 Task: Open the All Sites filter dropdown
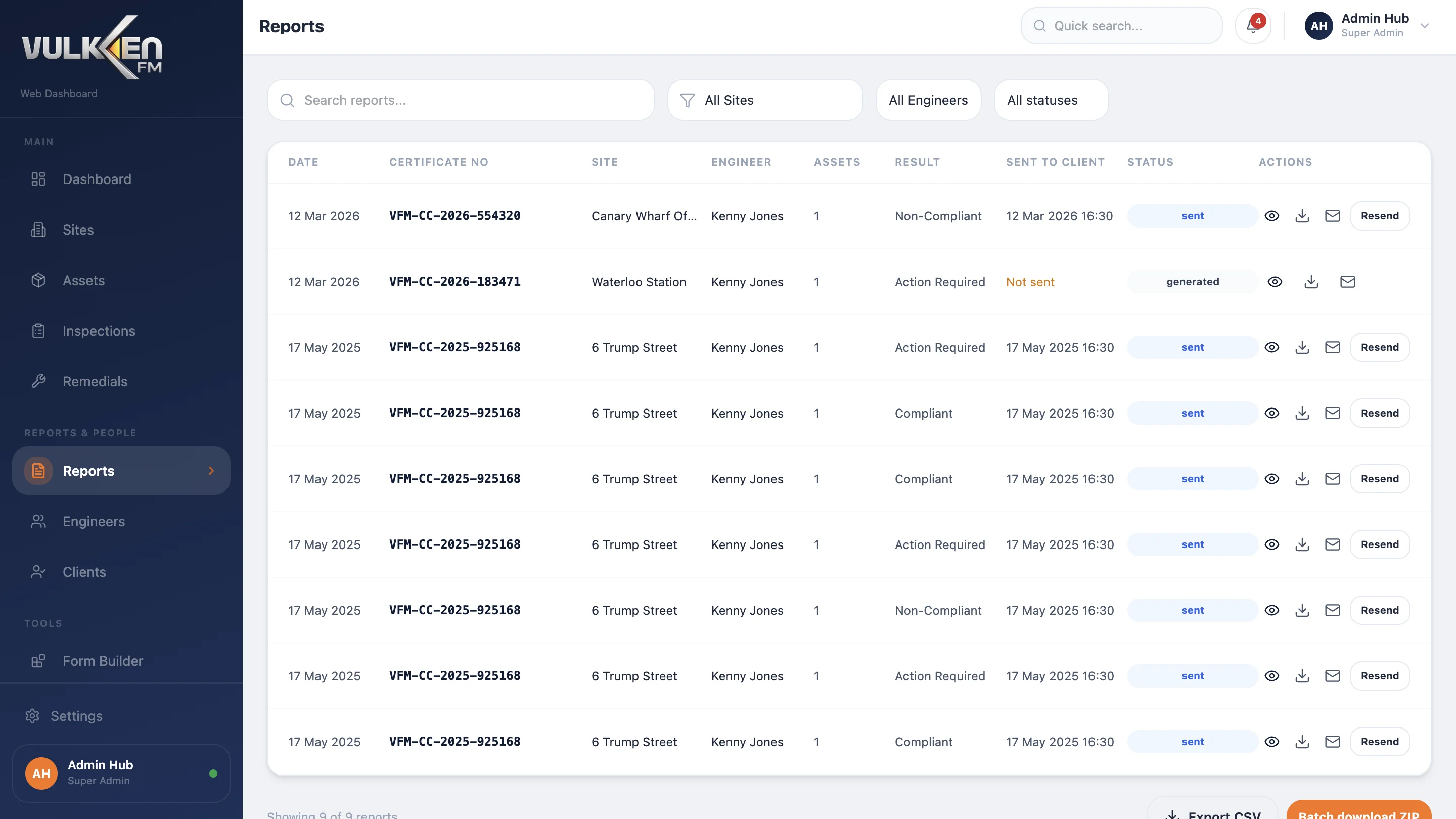pos(765,100)
